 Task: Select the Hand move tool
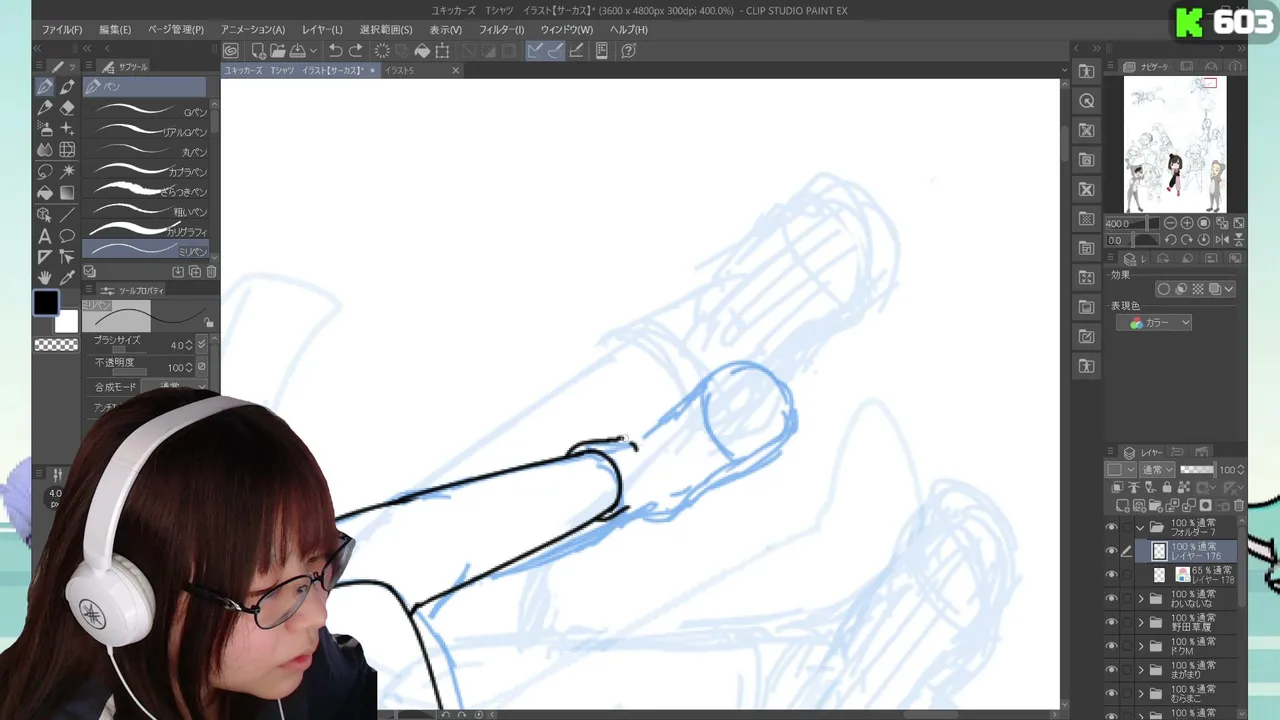click(45, 278)
